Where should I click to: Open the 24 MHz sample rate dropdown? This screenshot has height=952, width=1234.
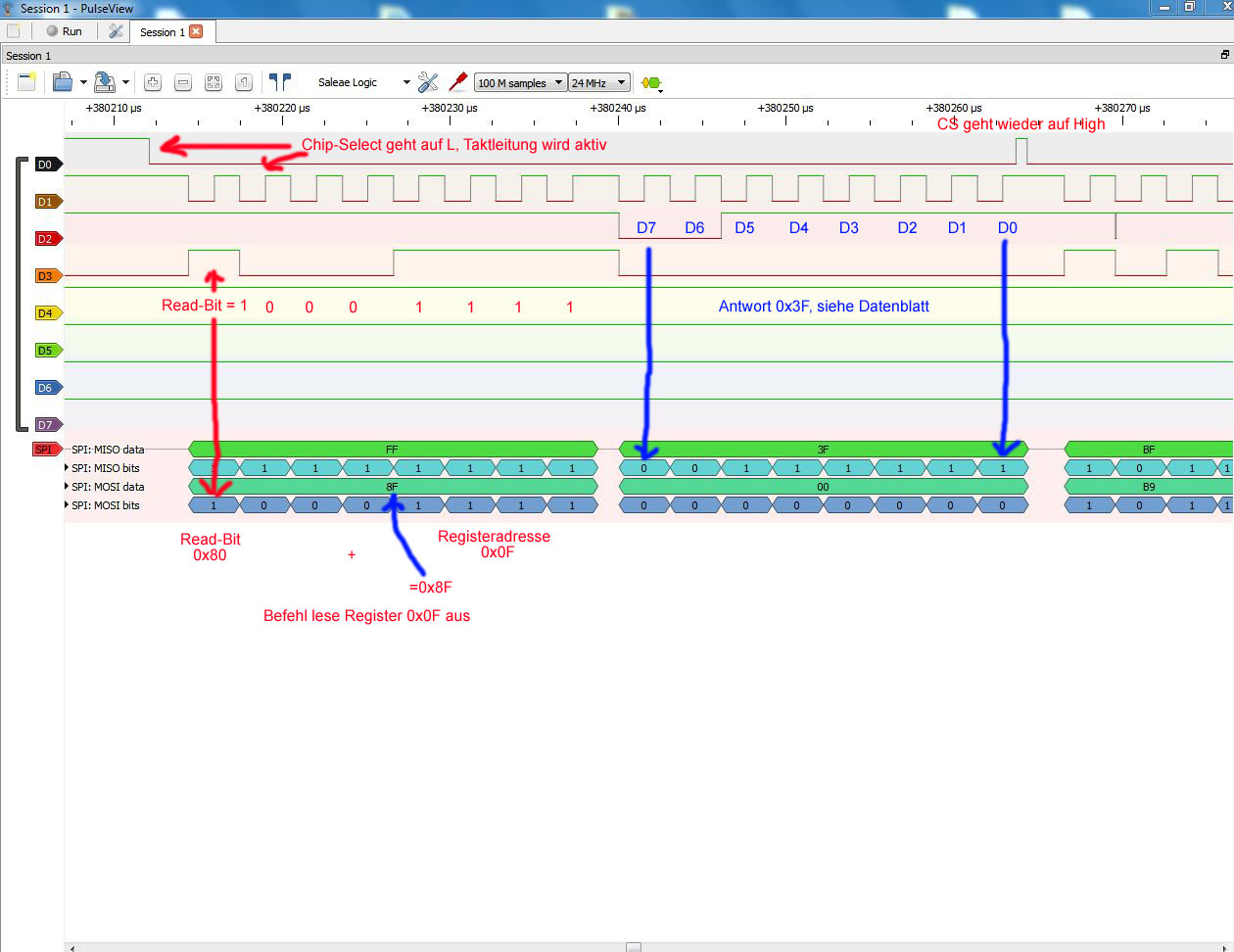click(x=598, y=83)
